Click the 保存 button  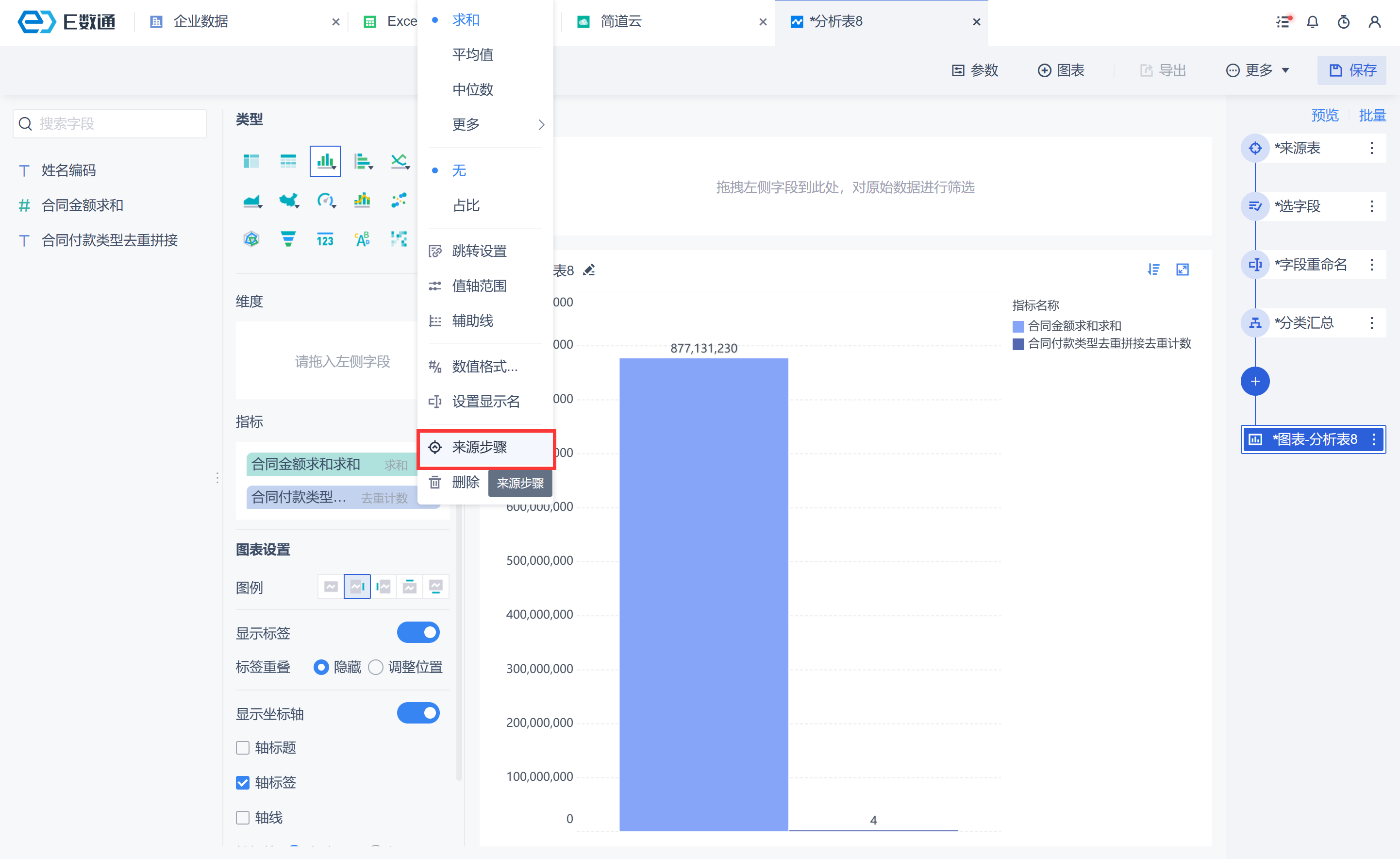coord(1352,70)
